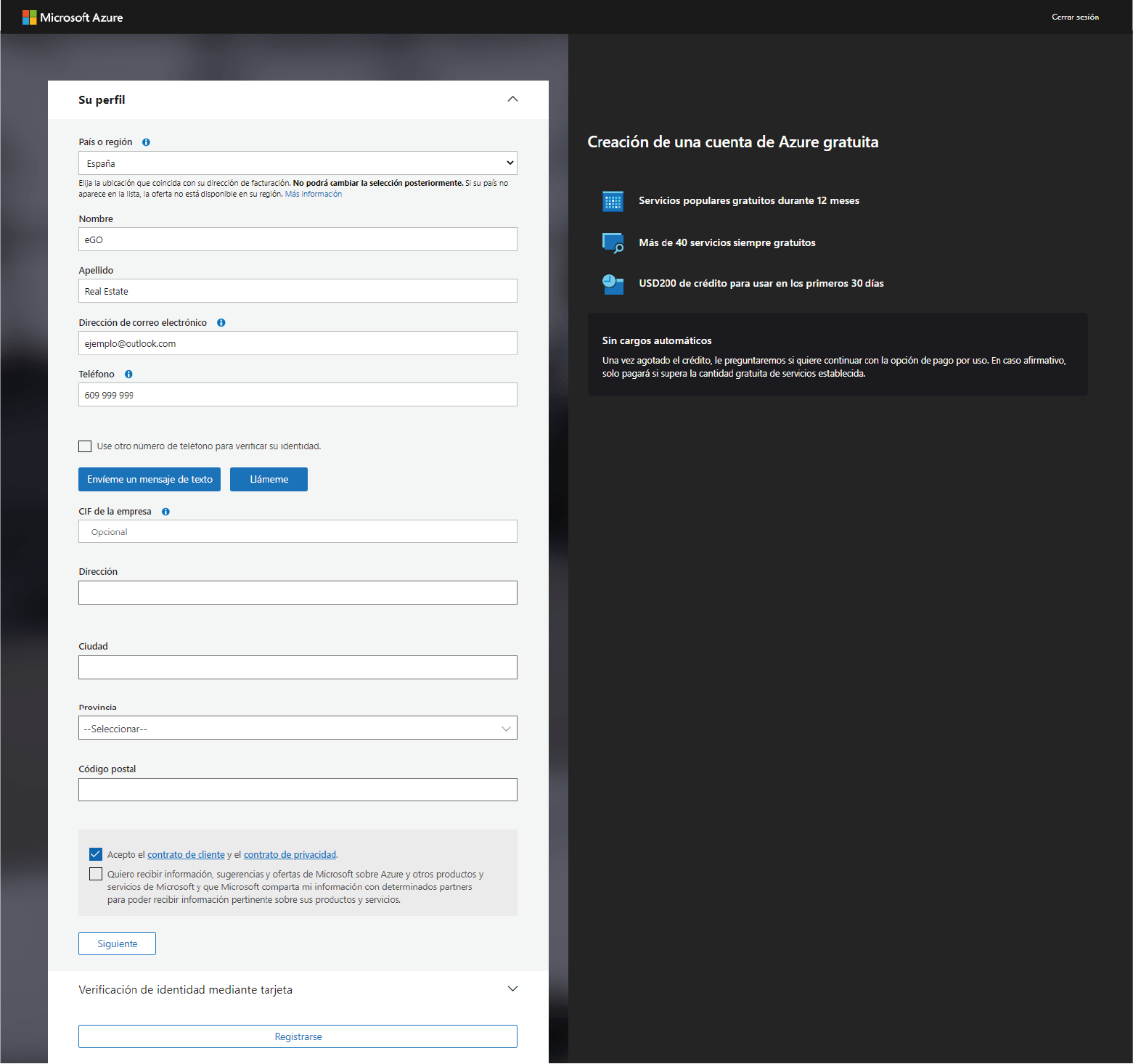This screenshot has width=1133, height=1064.
Task: Open the Provincia --Seleccionar-- dropdown
Action: click(298, 728)
